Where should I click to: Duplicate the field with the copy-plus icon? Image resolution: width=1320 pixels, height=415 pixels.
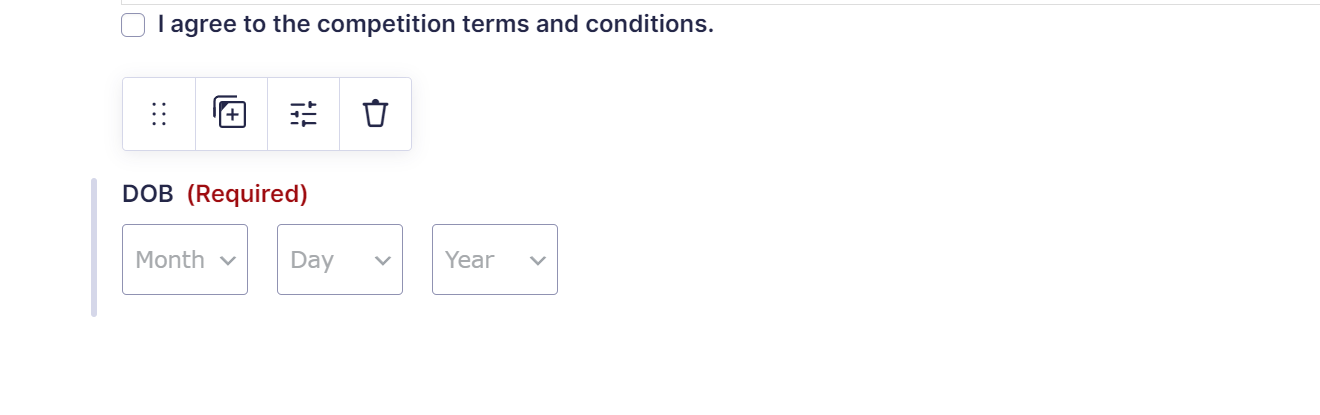point(231,114)
